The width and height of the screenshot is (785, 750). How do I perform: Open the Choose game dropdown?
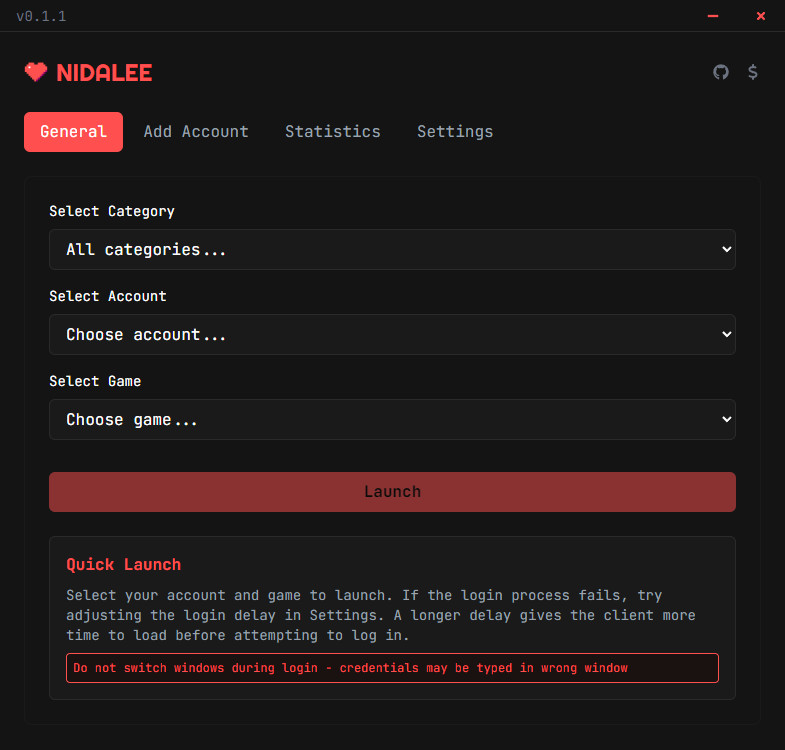(392, 420)
